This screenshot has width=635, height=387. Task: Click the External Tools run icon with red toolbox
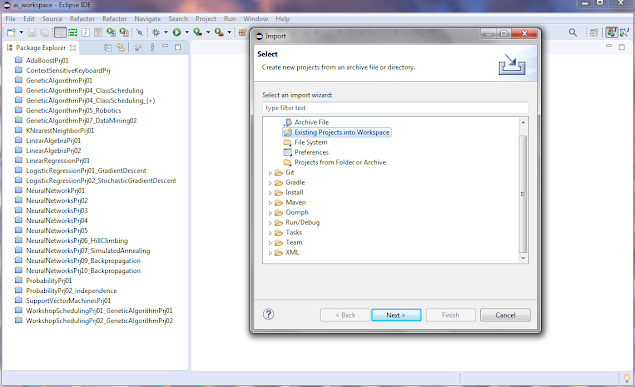(x=219, y=32)
